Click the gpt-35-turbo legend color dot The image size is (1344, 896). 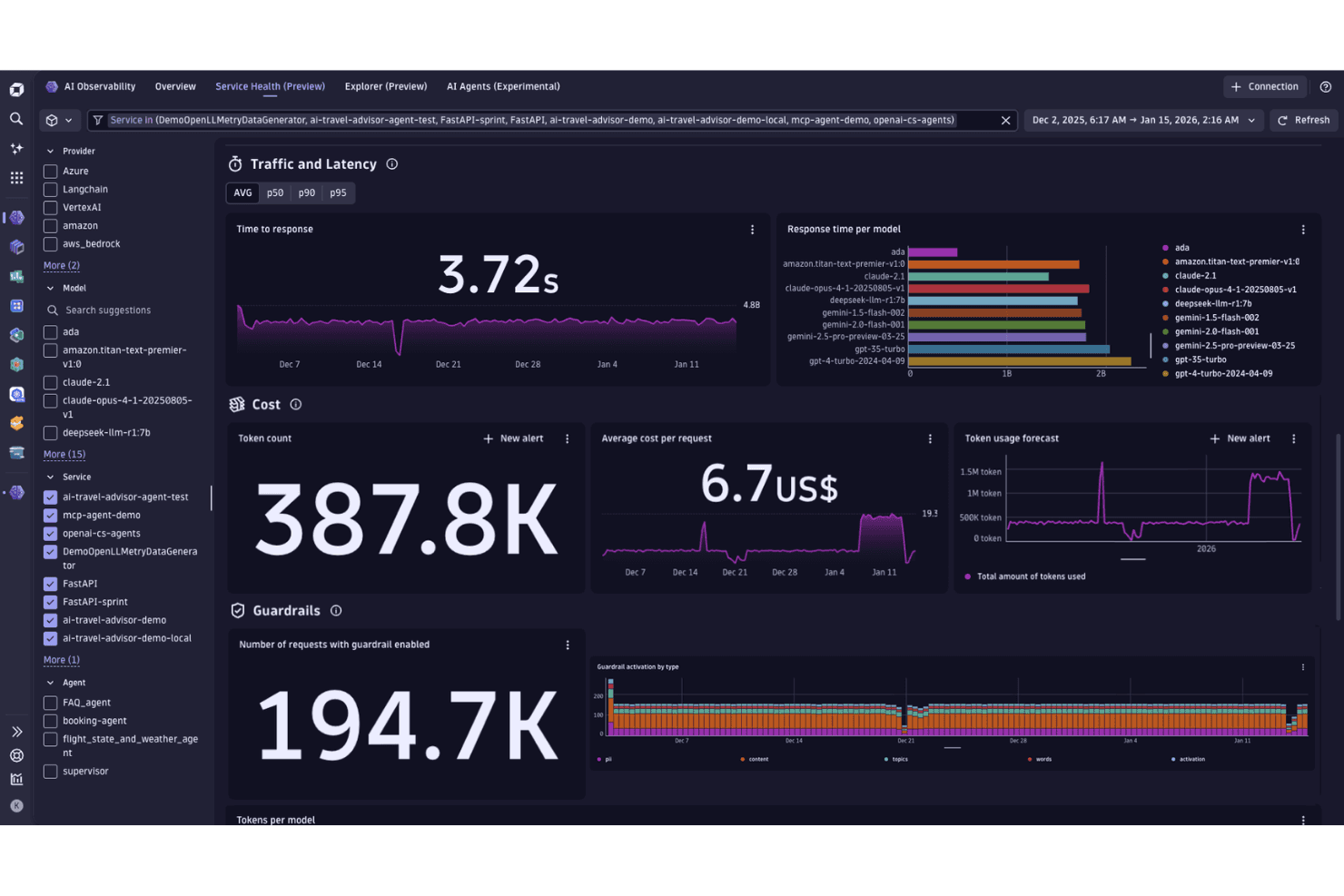(x=1166, y=360)
